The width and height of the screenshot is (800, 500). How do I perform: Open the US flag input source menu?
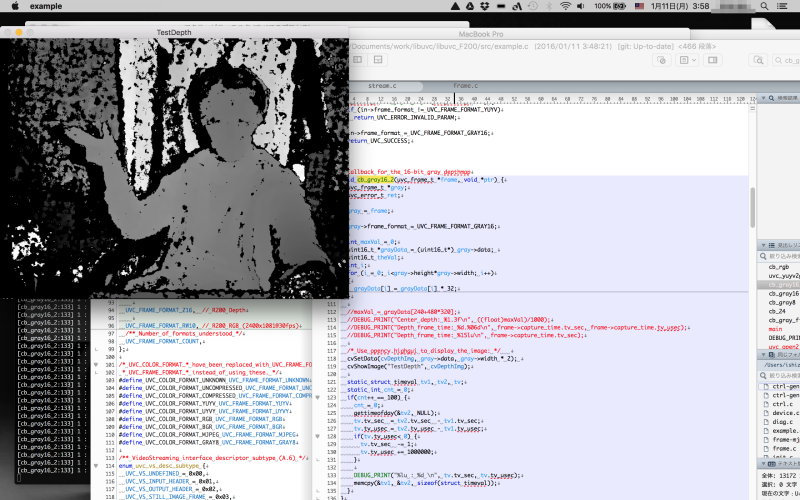(x=639, y=6)
